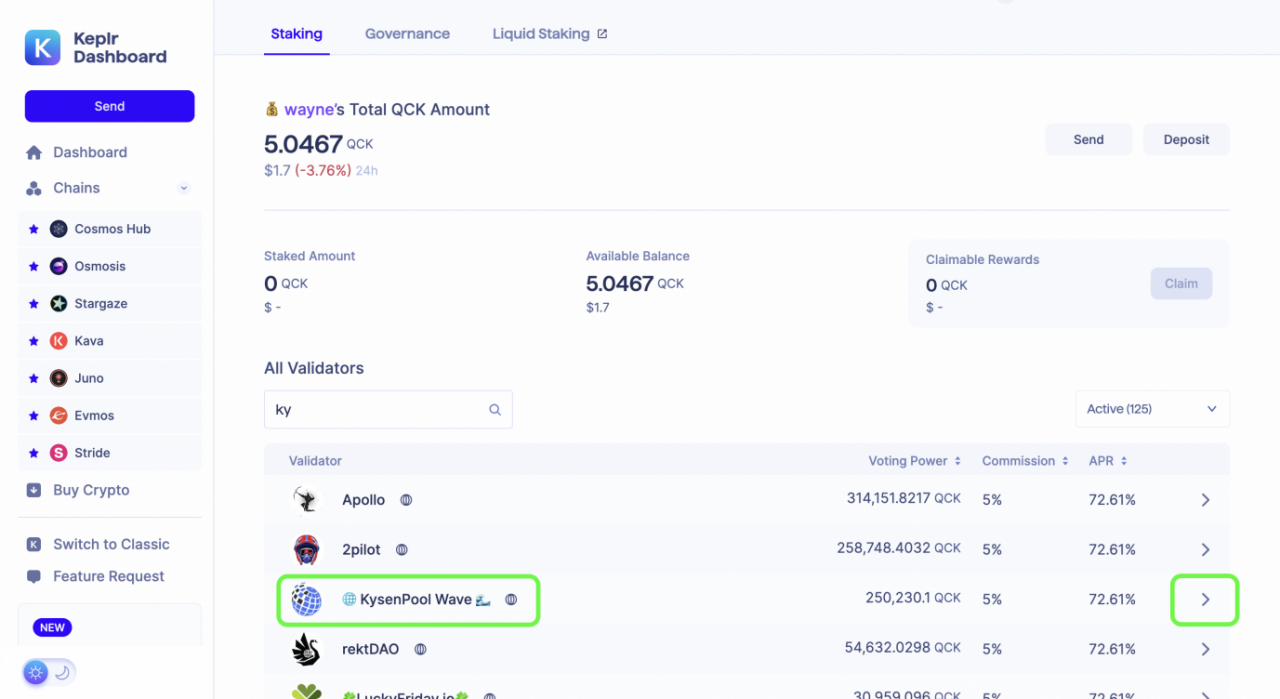Click the KysenPool Wave validator name
This screenshot has height=699, width=1280.
pos(415,600)
